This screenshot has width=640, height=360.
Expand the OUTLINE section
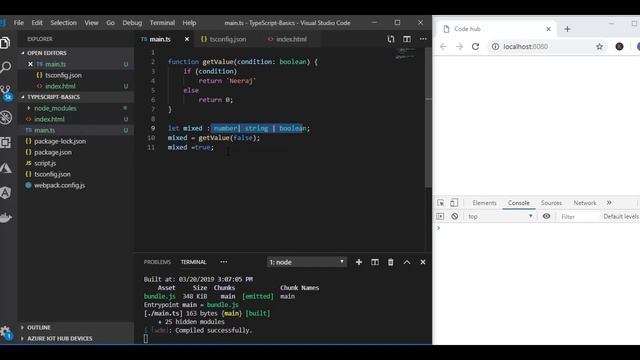click(x=39, y=327)
